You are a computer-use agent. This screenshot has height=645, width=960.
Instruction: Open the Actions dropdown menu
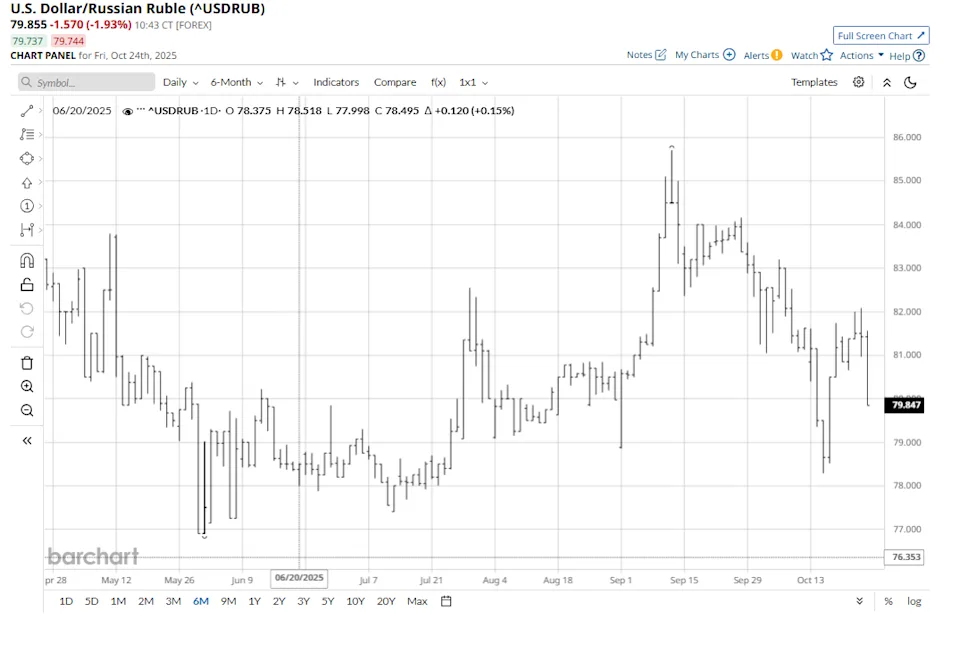(861, 56)
